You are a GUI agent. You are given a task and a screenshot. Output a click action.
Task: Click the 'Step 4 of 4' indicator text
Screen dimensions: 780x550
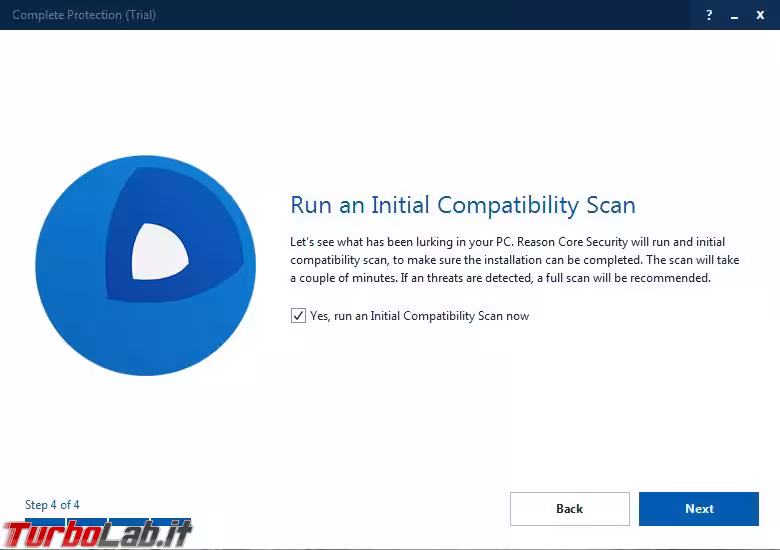click(x=52, y=505)
